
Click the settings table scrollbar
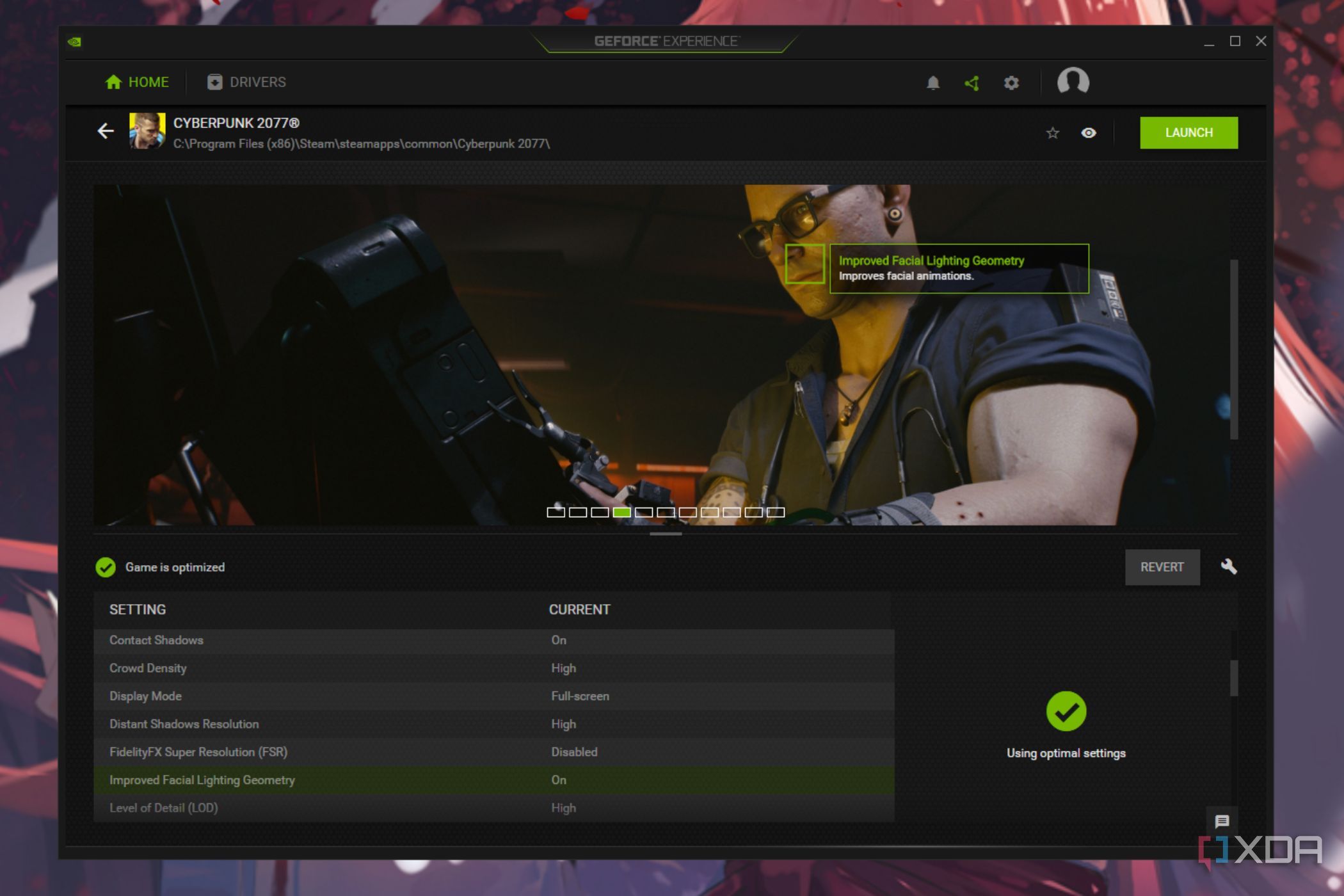click(x=1234, y=678)
